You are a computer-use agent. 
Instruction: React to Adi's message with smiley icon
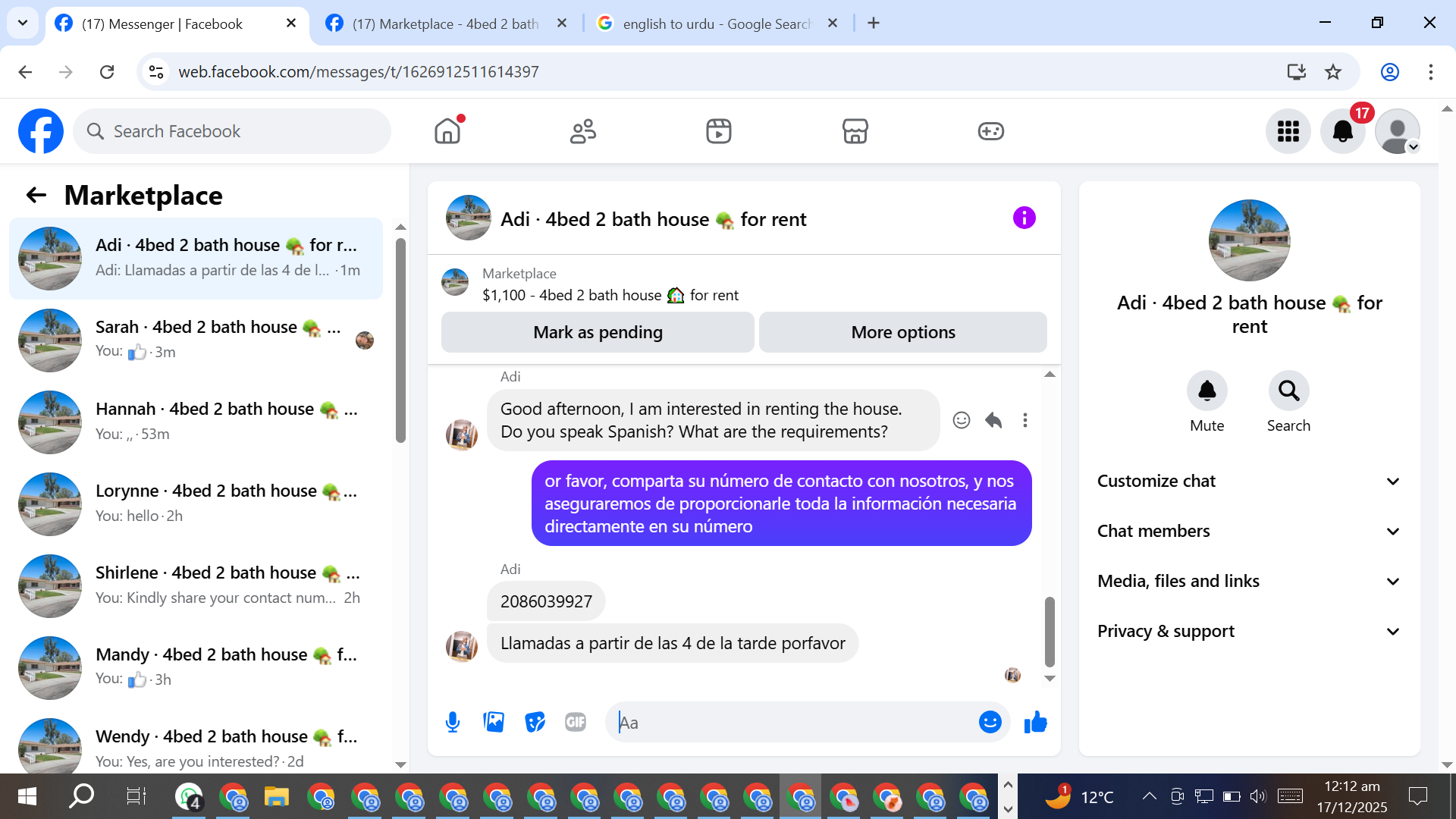[962, 420]
